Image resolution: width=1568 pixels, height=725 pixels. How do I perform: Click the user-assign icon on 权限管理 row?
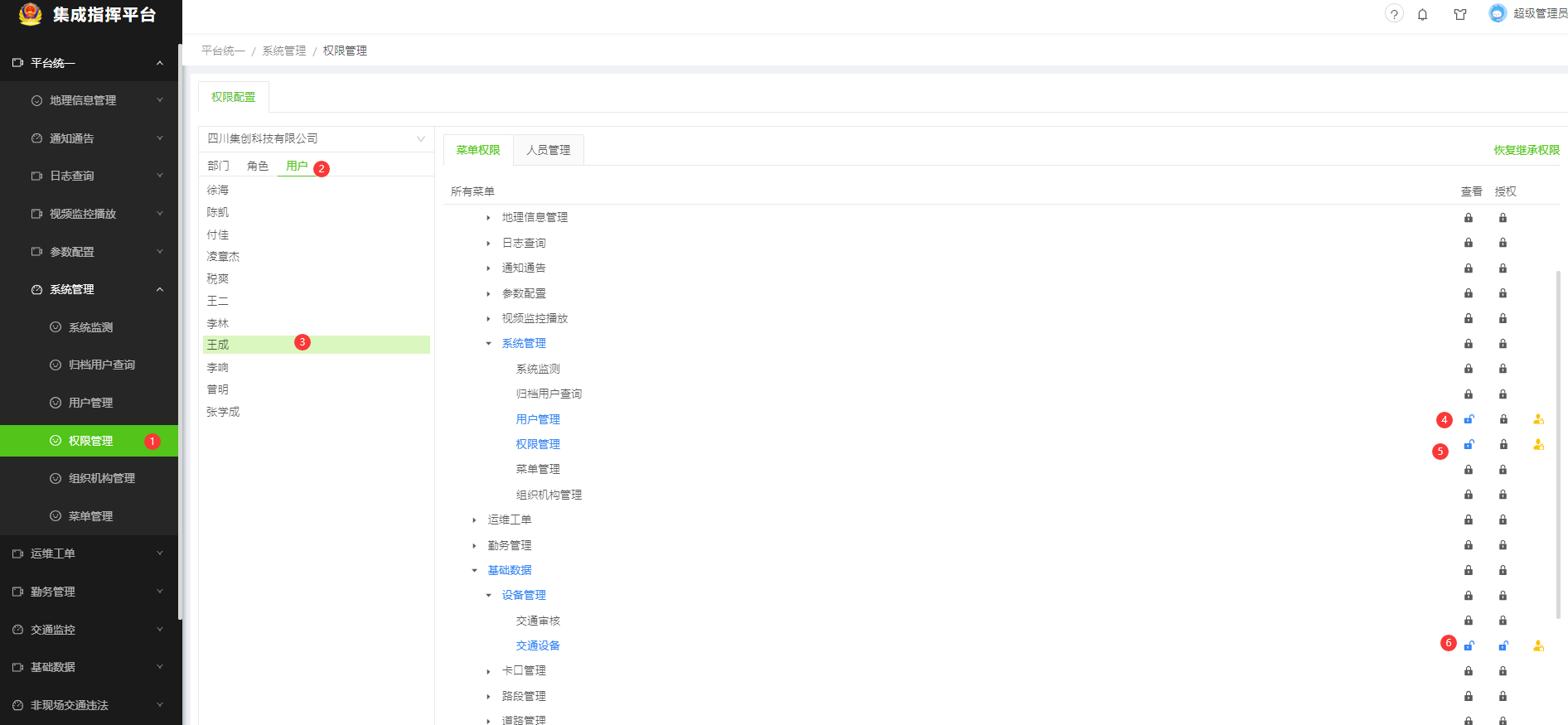(x=1538, y=445)
